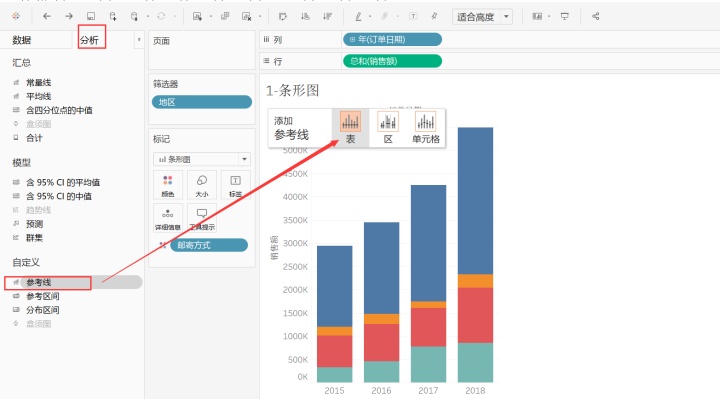The width and height of the screenshot is (720, 399).
Task: Click the duplicate sheet icon
Action: pyautogui.click(x=225, y=16)
